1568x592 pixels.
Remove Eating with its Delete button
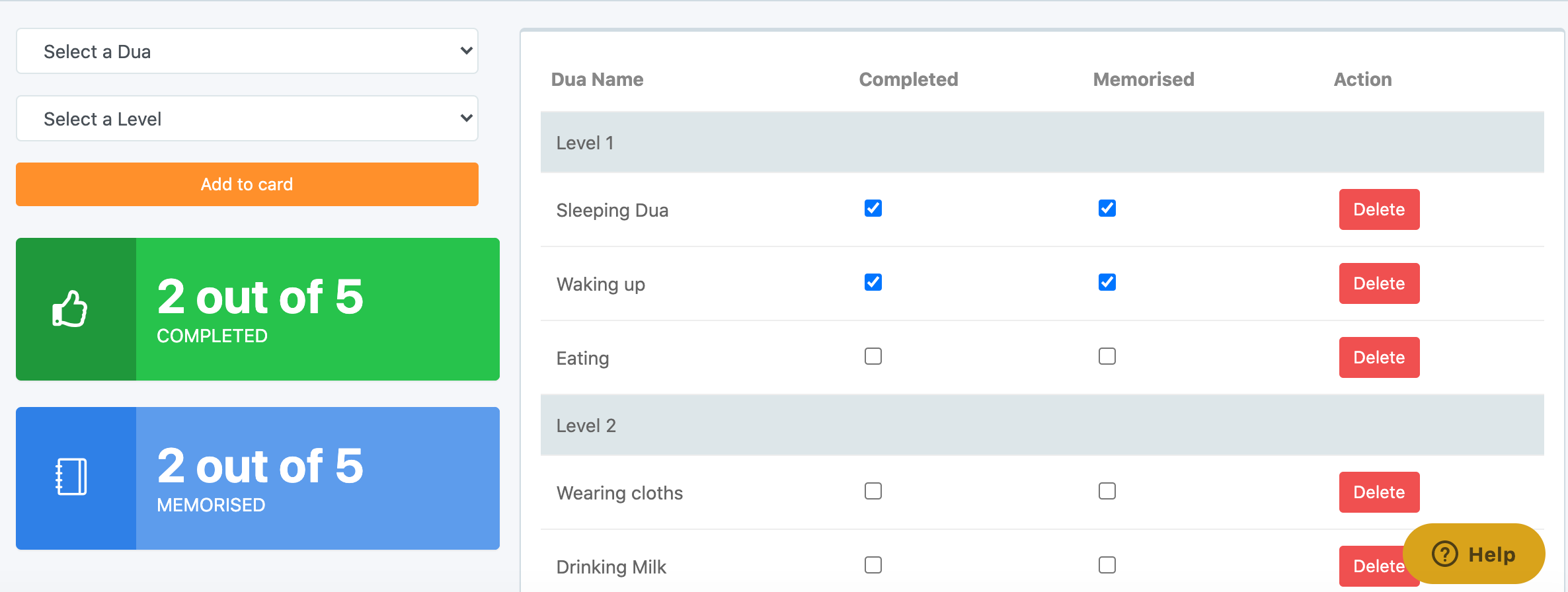tap(1379, 357)
